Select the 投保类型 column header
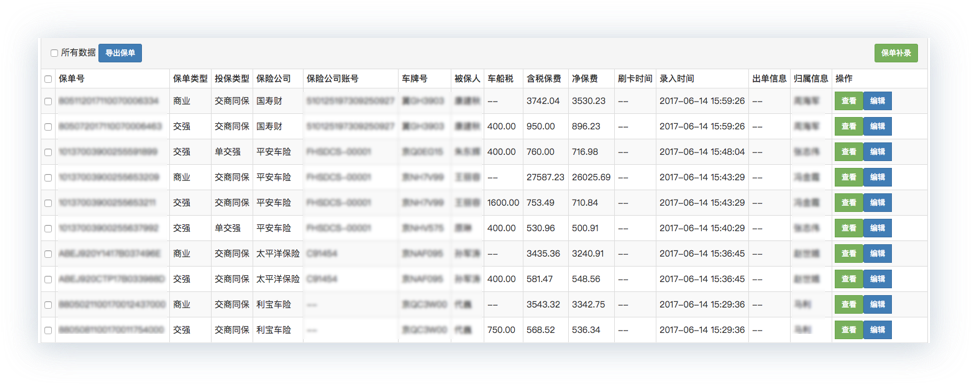The image size is (972, 385). [232, 79]
